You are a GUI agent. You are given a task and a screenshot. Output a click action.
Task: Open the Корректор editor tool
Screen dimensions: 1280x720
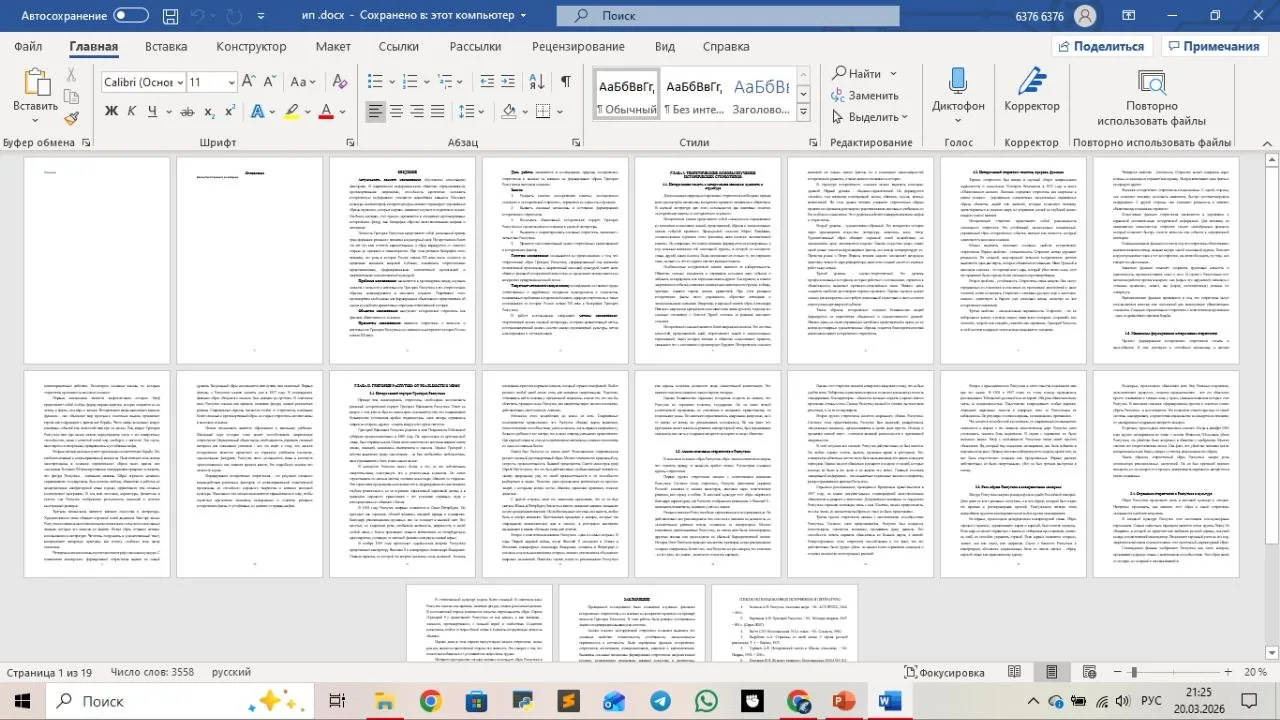coord(1031,93)
